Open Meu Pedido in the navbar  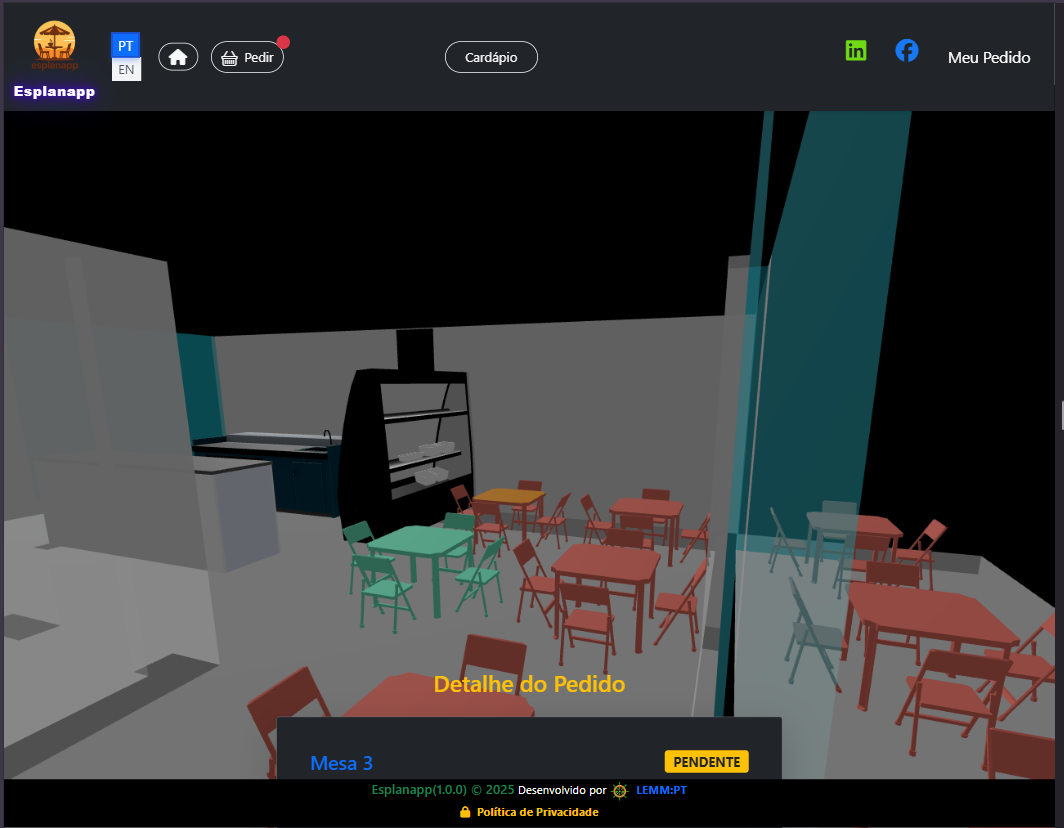click(x=988, y=57)
